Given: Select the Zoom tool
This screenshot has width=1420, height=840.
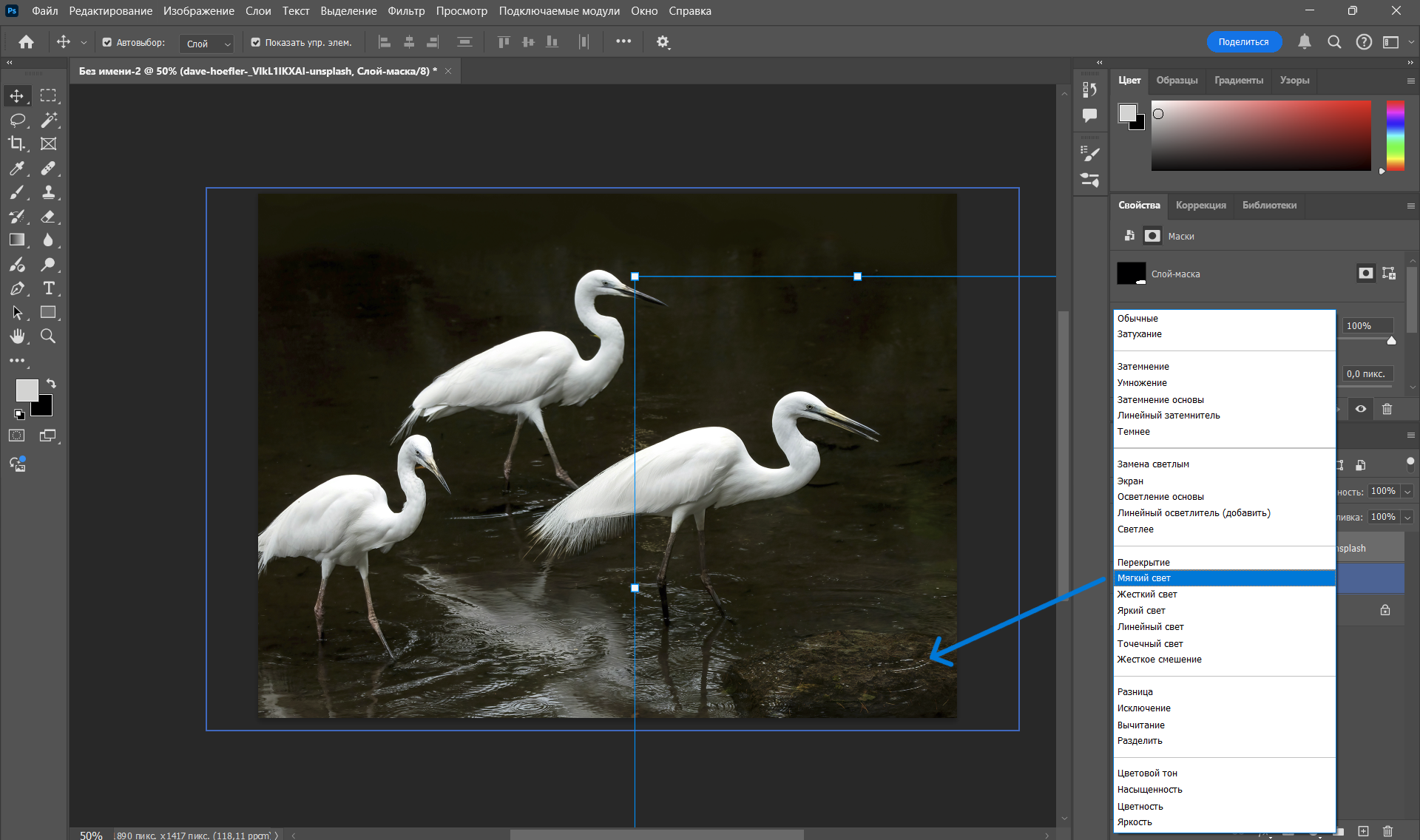Looking at the screenshot, I should click(x=48, y=336).
